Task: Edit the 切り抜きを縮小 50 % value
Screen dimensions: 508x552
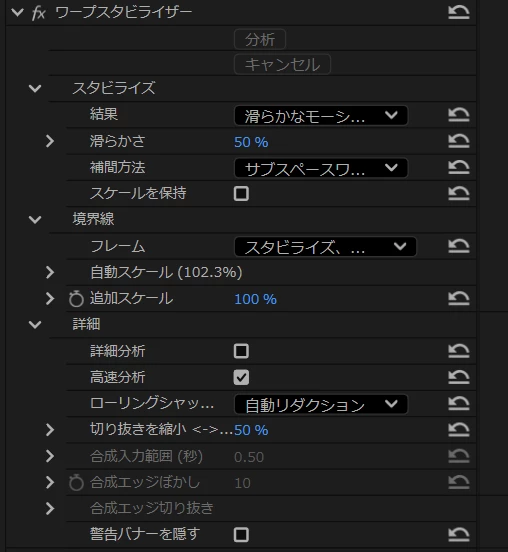Action: point(251,430)
